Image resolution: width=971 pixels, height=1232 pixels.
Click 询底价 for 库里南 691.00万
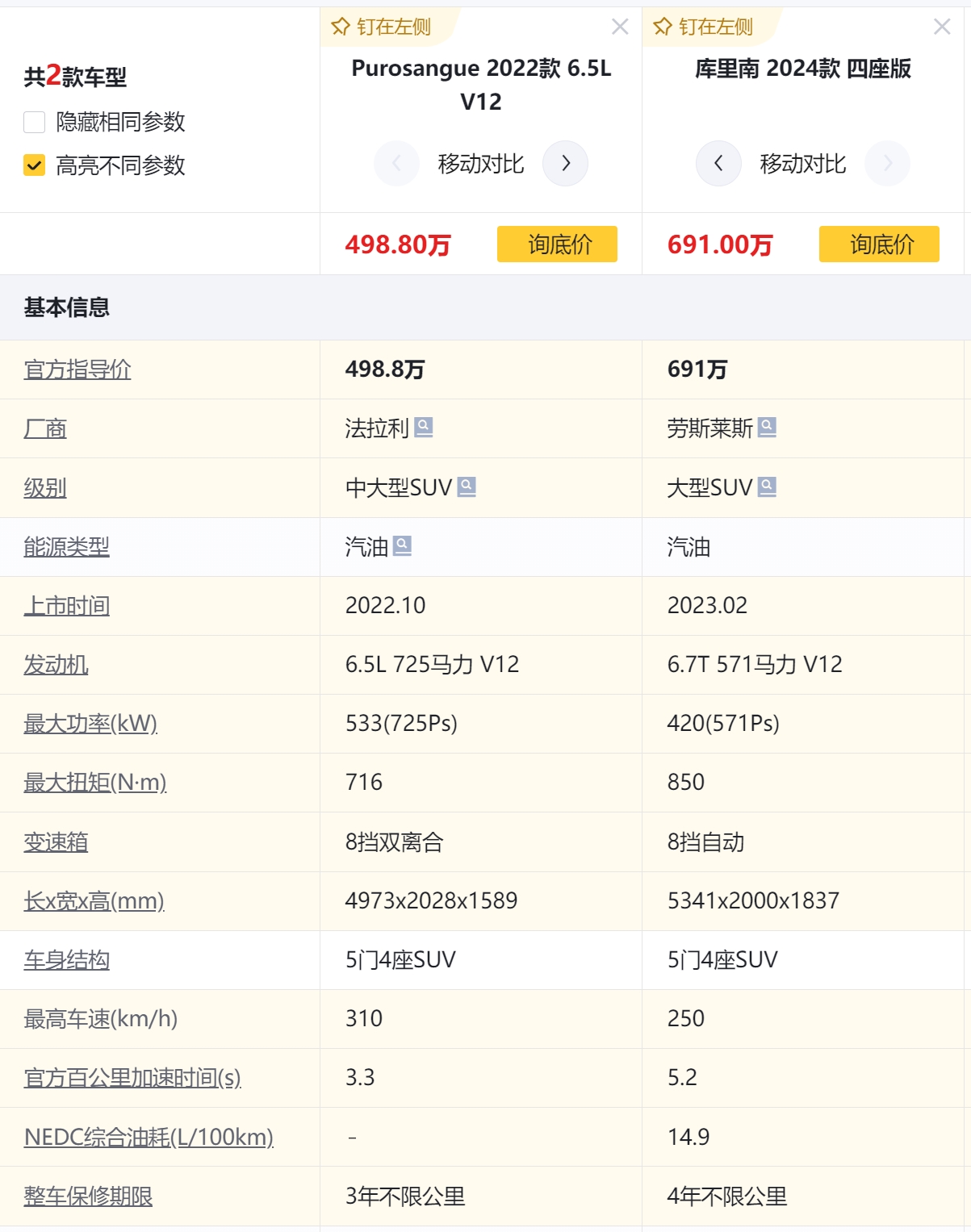click(x=879, y=244)
